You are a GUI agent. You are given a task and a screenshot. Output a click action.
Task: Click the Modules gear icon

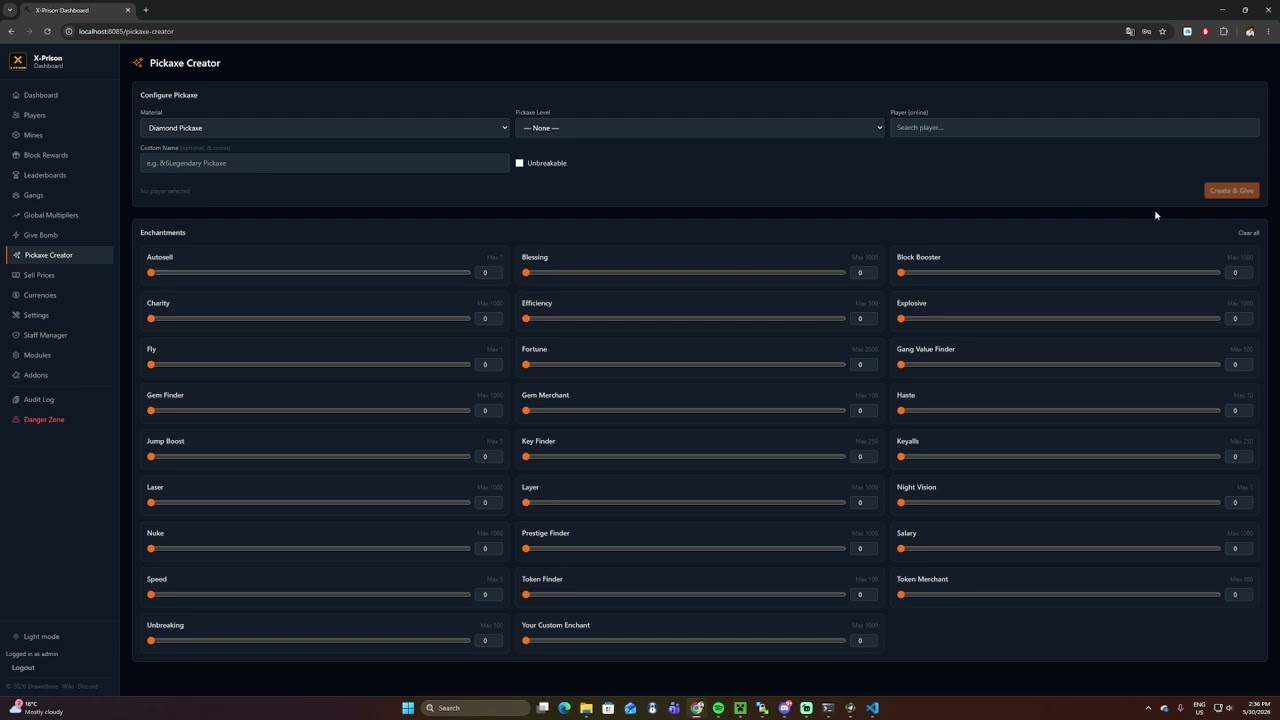tap(16, 355)
